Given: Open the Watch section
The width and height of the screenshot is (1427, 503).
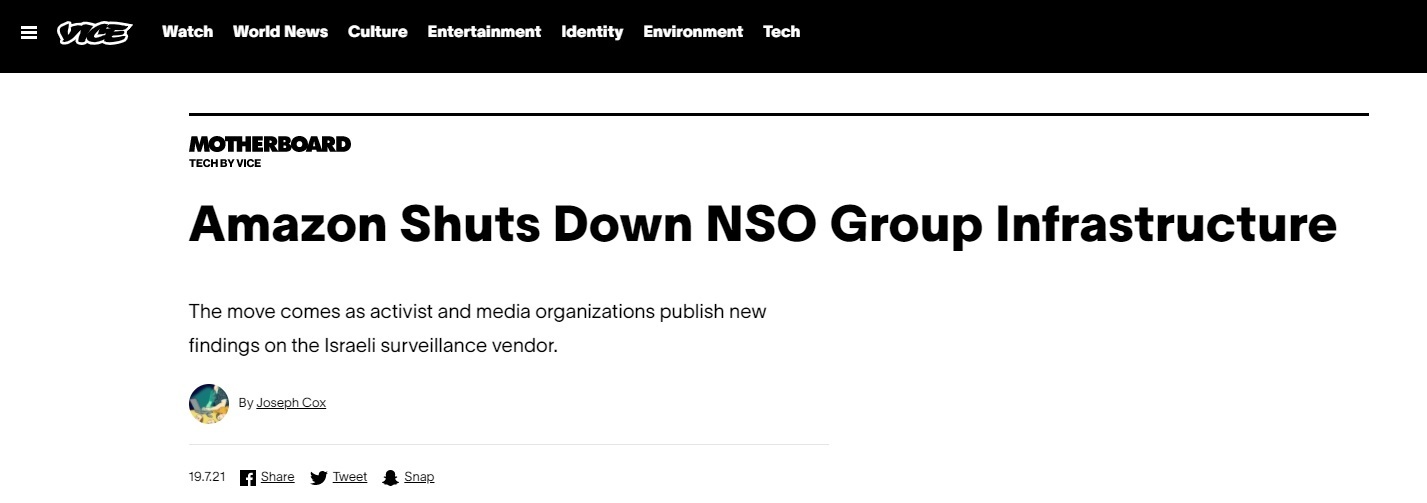Looking at the screenshot, I should [x=188, y=32].
